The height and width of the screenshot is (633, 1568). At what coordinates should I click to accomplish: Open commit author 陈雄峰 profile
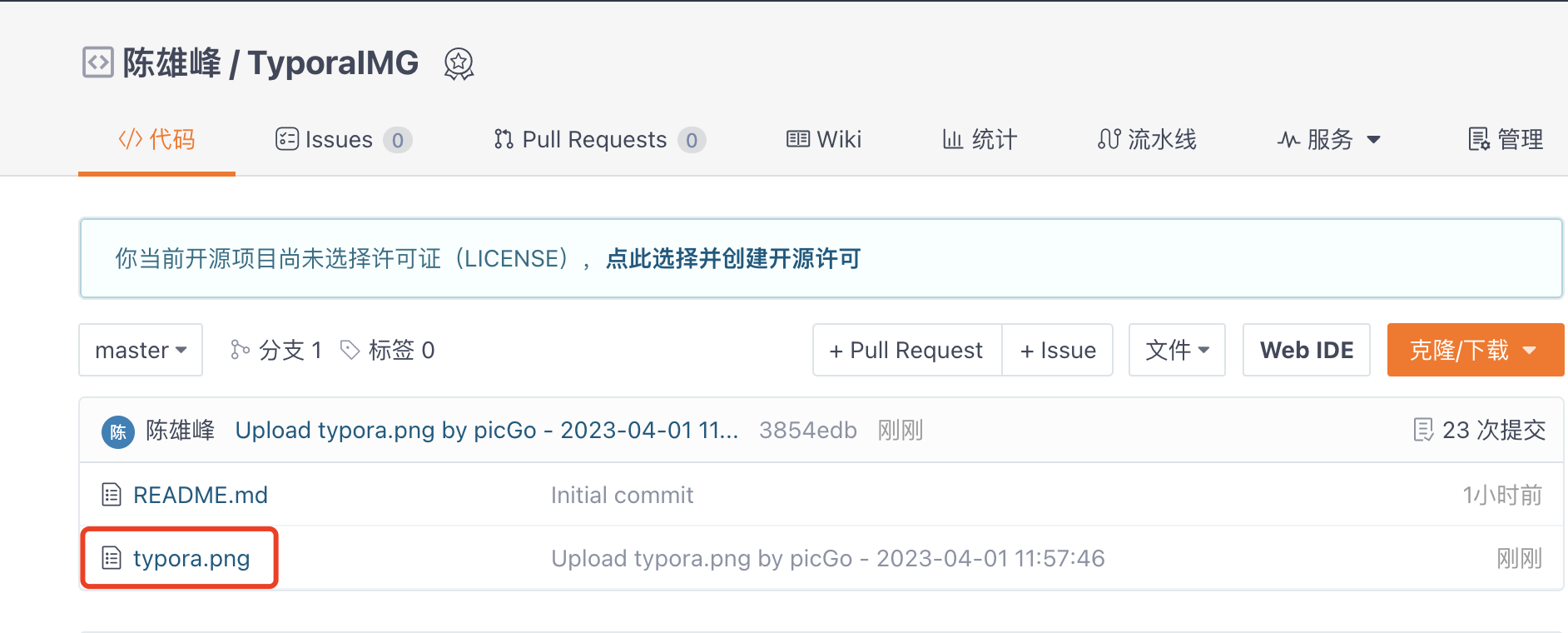pyautogui.click(x=181, y=431)
